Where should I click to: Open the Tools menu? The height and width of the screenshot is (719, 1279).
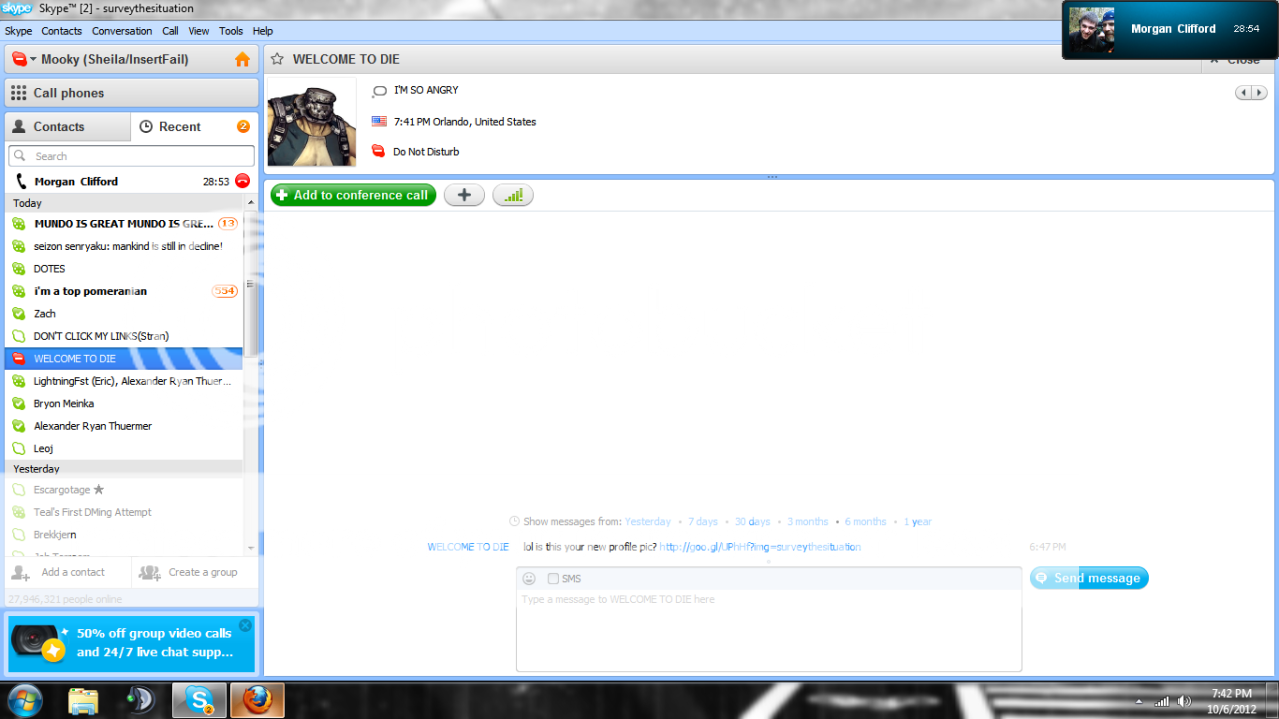(231, 31)
